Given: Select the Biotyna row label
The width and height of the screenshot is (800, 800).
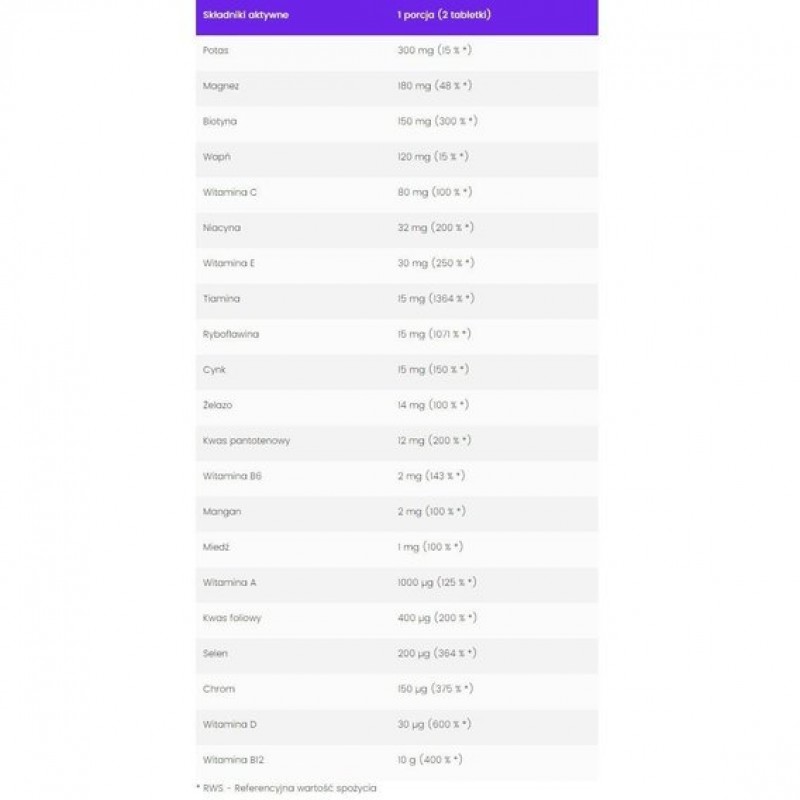Looking at the screenshot, I should pos(217,121).
